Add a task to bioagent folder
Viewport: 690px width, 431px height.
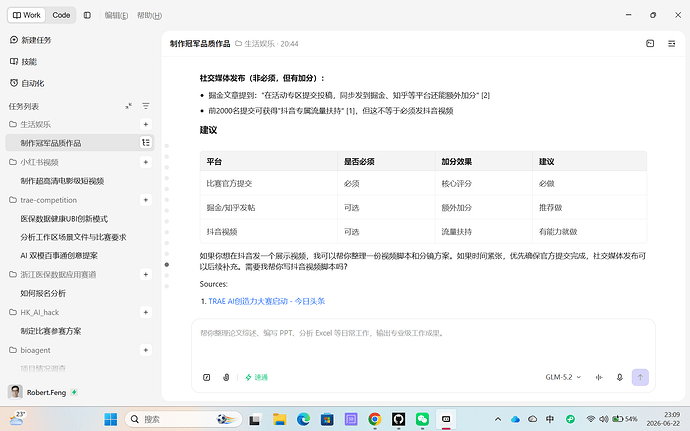pos(146,350)
